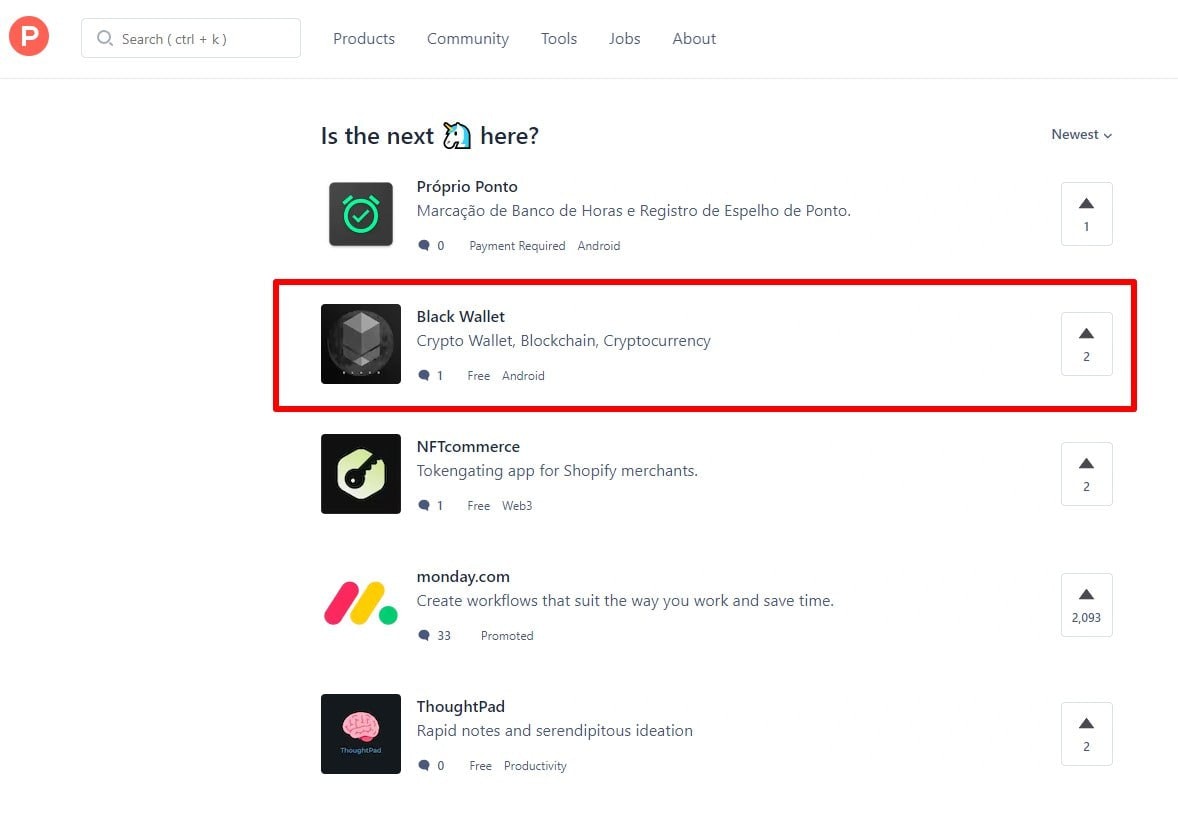Open comments icon for ThoughtPad
This screenshot has height=813, width=1178.
pos(424,766)
